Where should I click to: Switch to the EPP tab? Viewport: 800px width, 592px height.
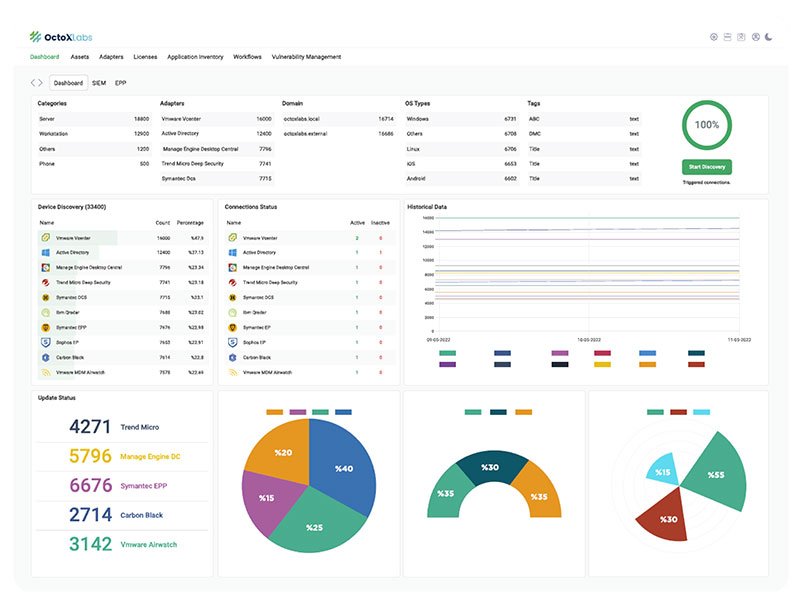[120, 83]
